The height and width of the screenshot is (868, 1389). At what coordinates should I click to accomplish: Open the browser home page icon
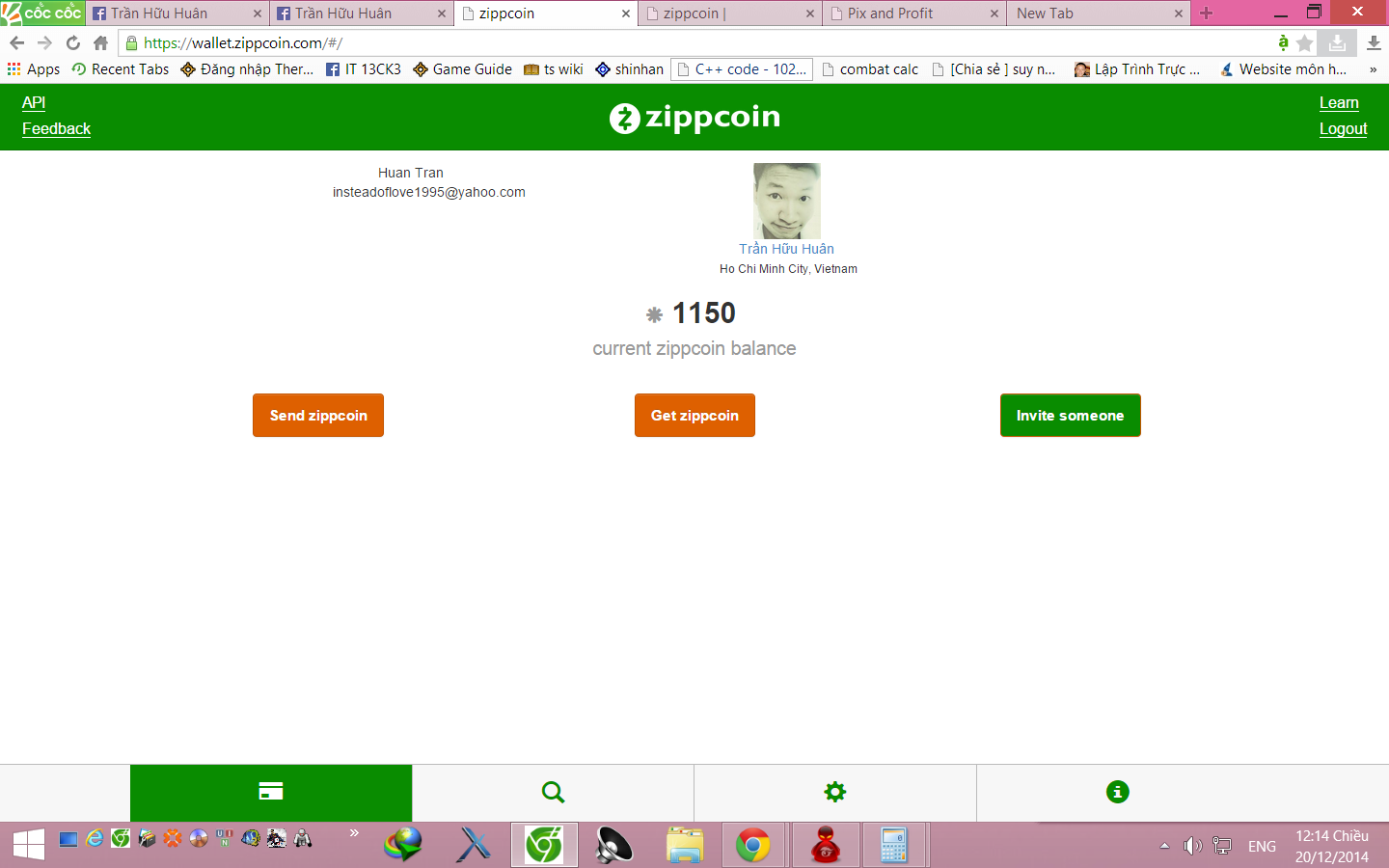(100, 43)
